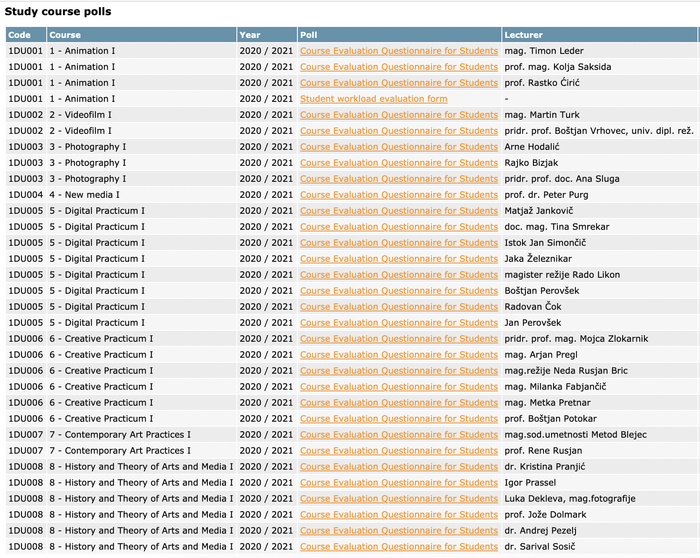Open the questionnaire for doc. mag. Tina Smrekar
This screenshot has height=558, width=700.
(x=399, y=227)
